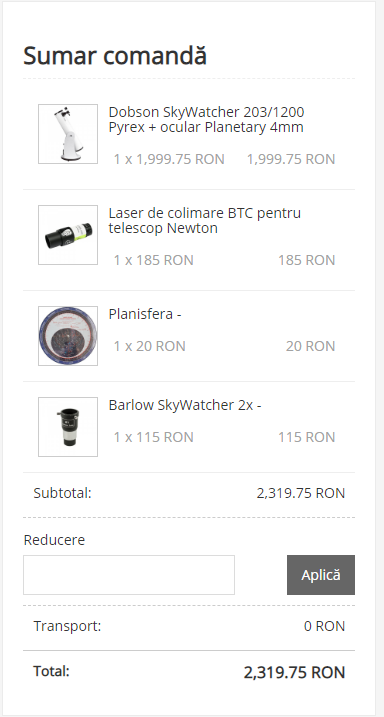384x717 pixels.
Task: Click the Sumar comandă heading
Action: pyautogui.click(x=115, y=56)
